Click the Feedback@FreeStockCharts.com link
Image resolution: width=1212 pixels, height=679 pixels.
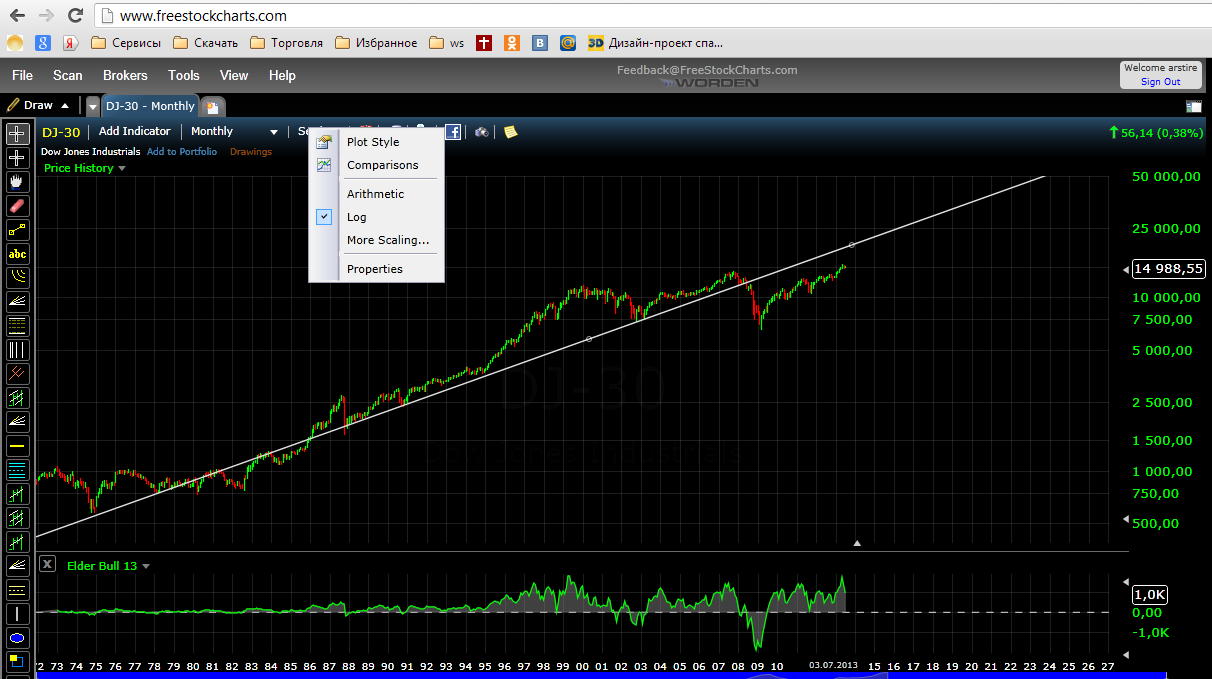click(x=707, y=70)
